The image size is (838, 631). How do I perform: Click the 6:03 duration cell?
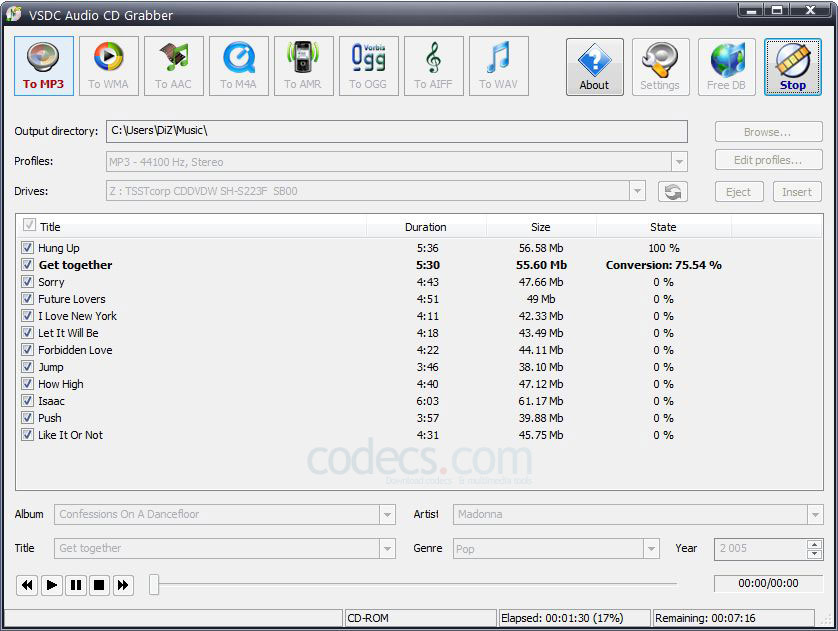[x=428, y=401]
